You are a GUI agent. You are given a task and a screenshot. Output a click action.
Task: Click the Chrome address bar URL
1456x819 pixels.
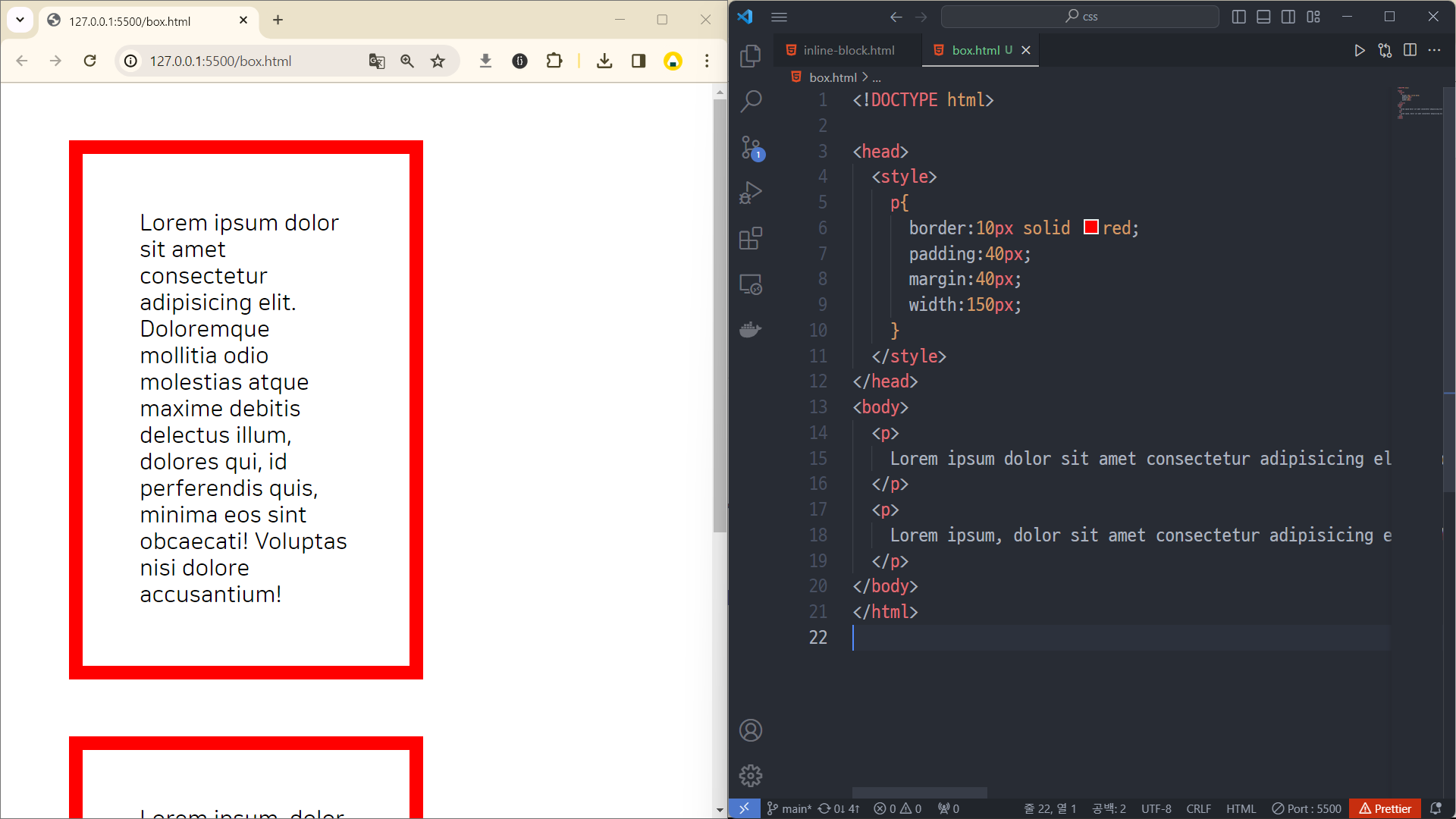click(x=220, y=61)
